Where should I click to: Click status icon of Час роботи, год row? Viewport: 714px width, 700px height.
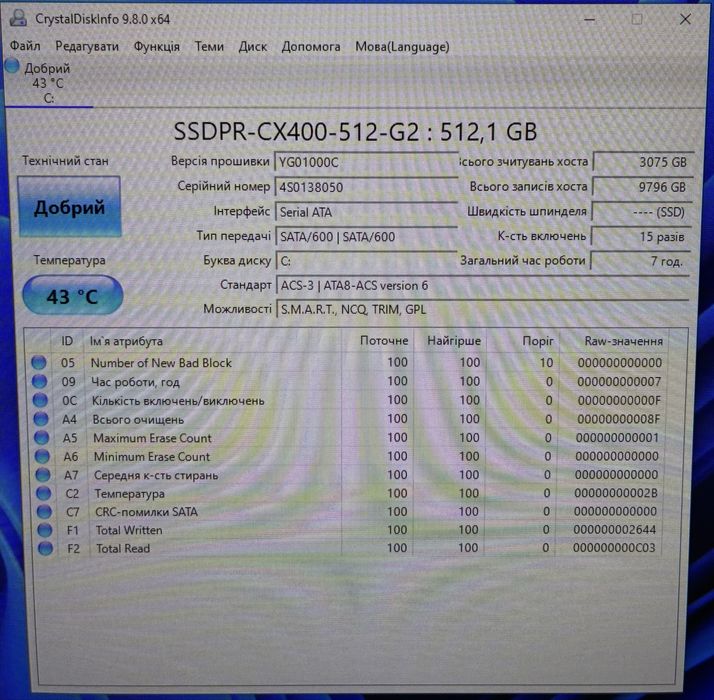click(x=40, y=381)
